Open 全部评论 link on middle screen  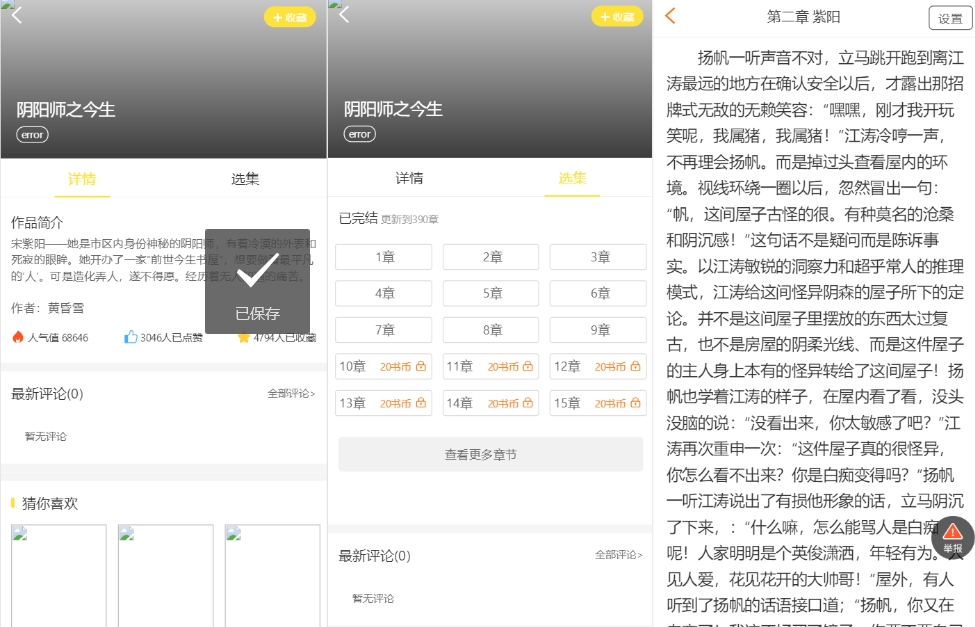(x=618, y=554)
